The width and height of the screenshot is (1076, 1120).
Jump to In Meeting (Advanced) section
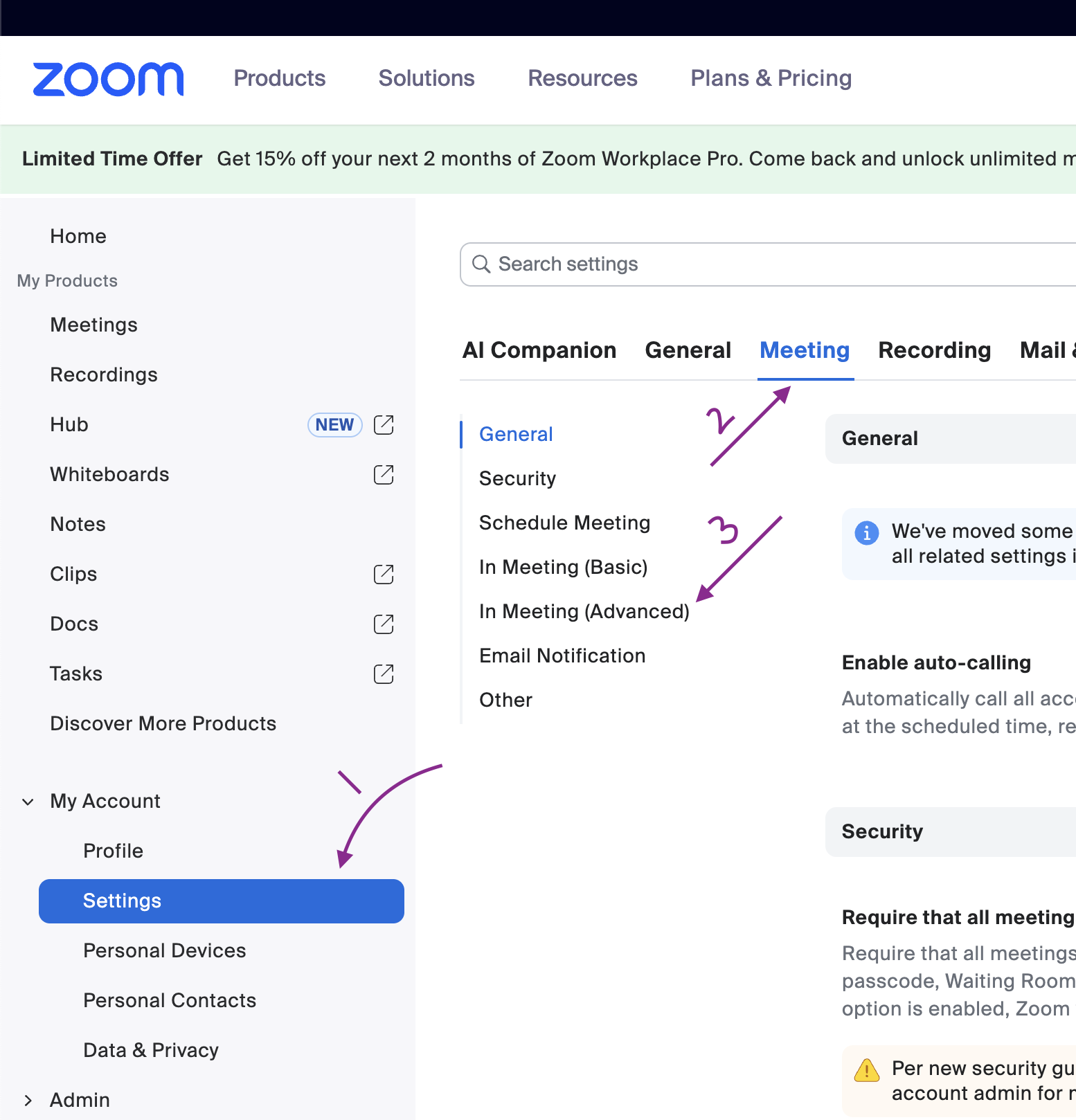point(584,611)
